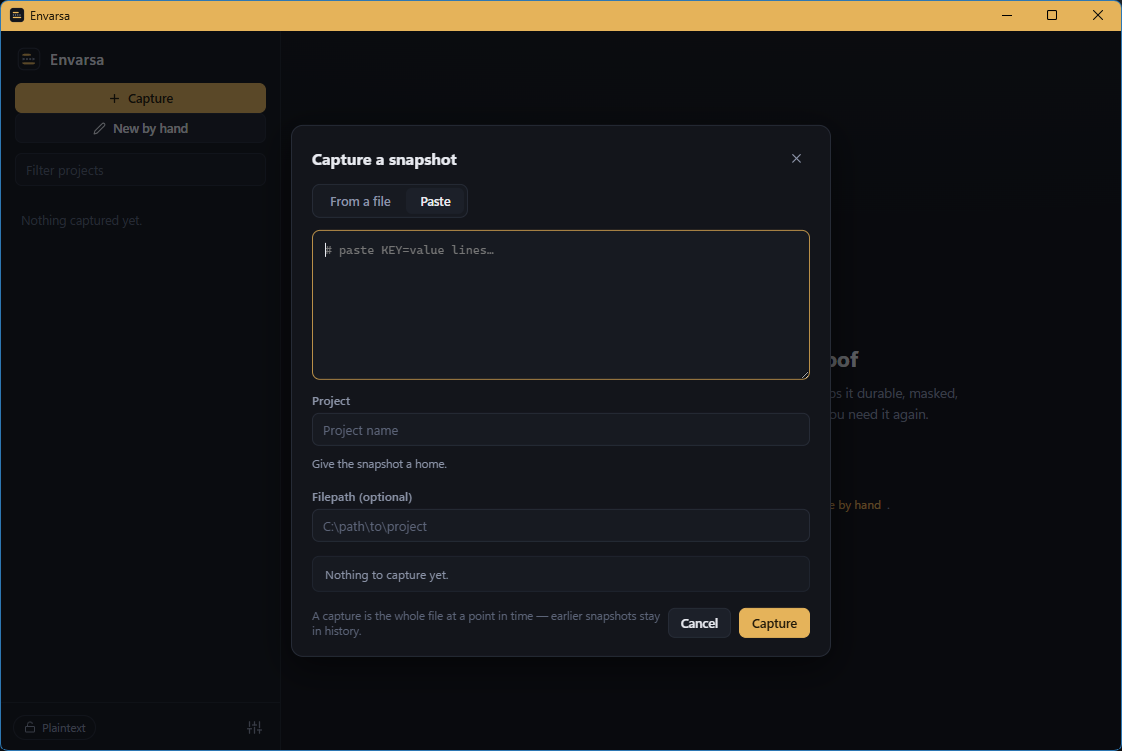Close the Envarsa window
This screenshot has width=1122, height=751.
[x=1098, y=15]
